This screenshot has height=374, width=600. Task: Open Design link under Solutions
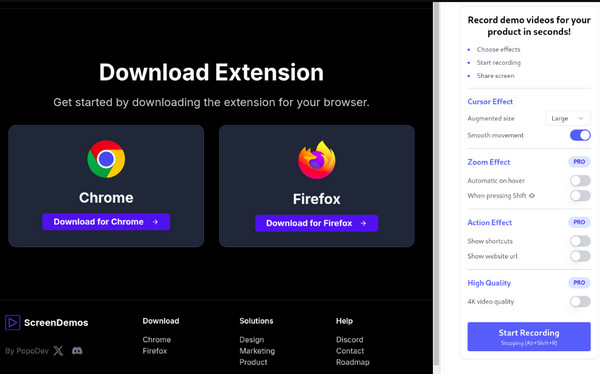252,340
